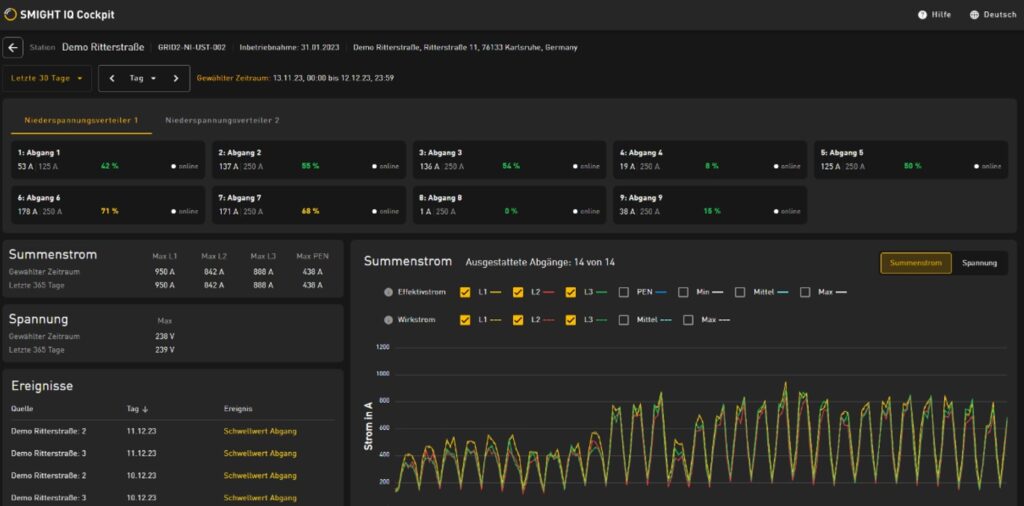This screenshot has width=1024, height=506.
Task: Select the Wirkstrom radio button
Action: [x=388, y=320]
